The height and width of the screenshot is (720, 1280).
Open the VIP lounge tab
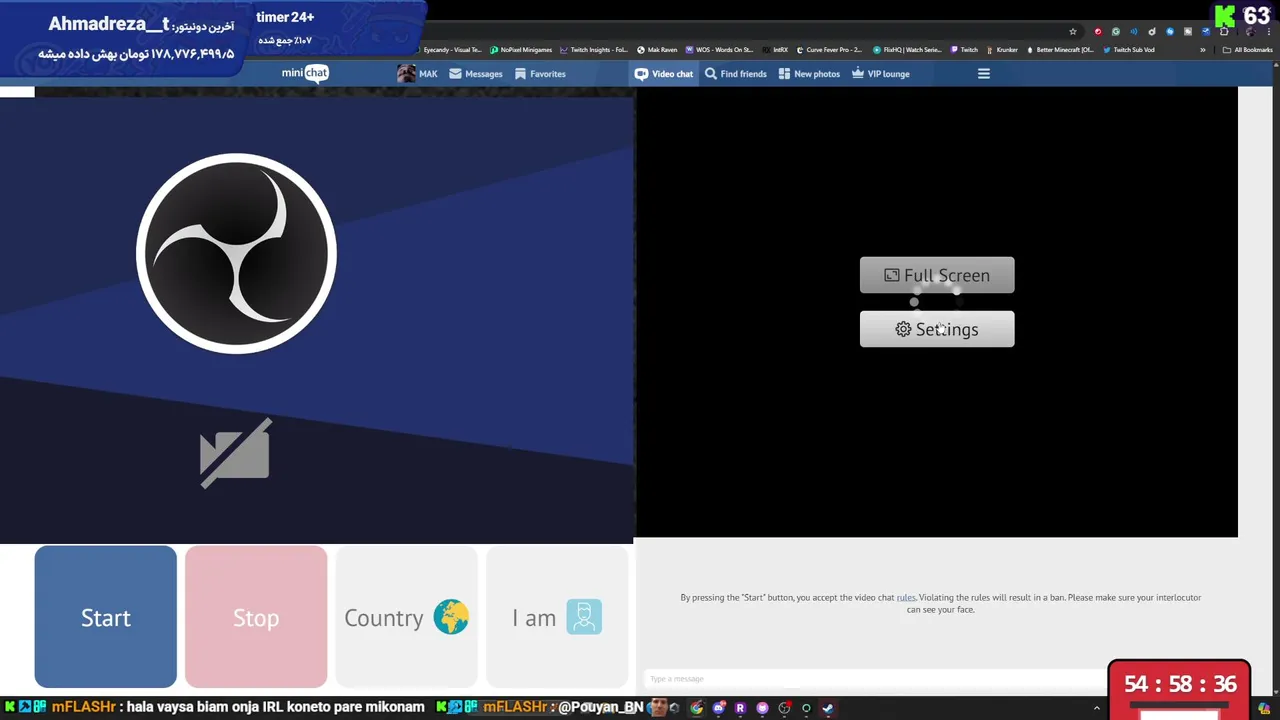[x=880, y=74]
